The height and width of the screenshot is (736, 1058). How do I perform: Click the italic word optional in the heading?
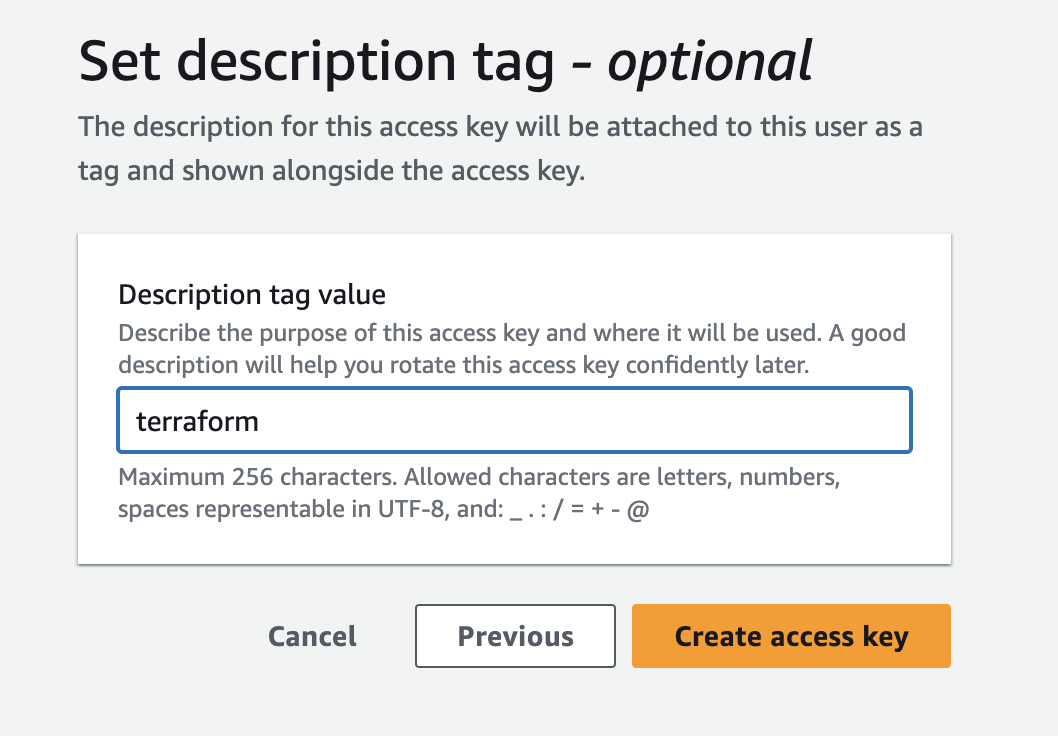pos(710,62)
